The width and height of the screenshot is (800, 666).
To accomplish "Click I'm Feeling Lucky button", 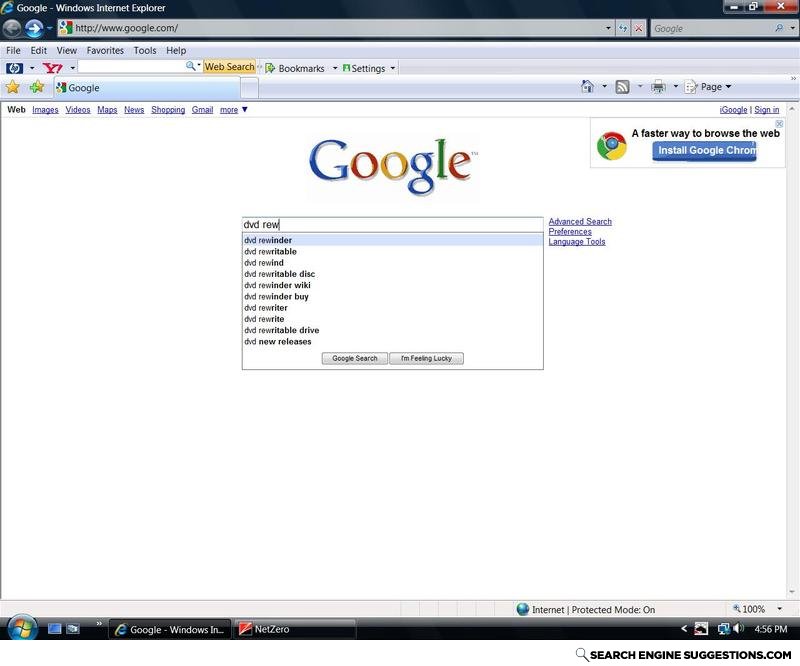I will (427, 358).
